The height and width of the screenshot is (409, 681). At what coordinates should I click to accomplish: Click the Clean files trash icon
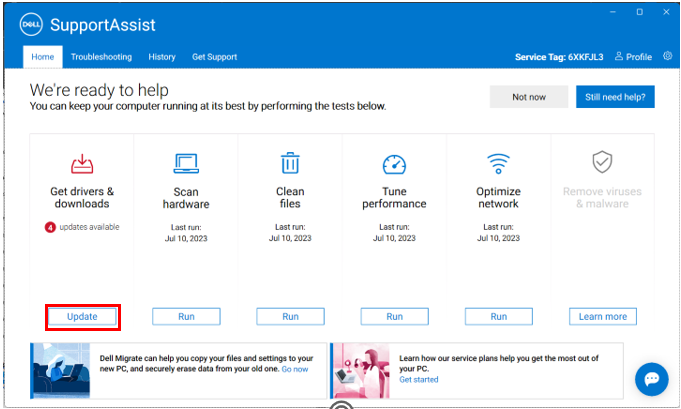[290, 163]
